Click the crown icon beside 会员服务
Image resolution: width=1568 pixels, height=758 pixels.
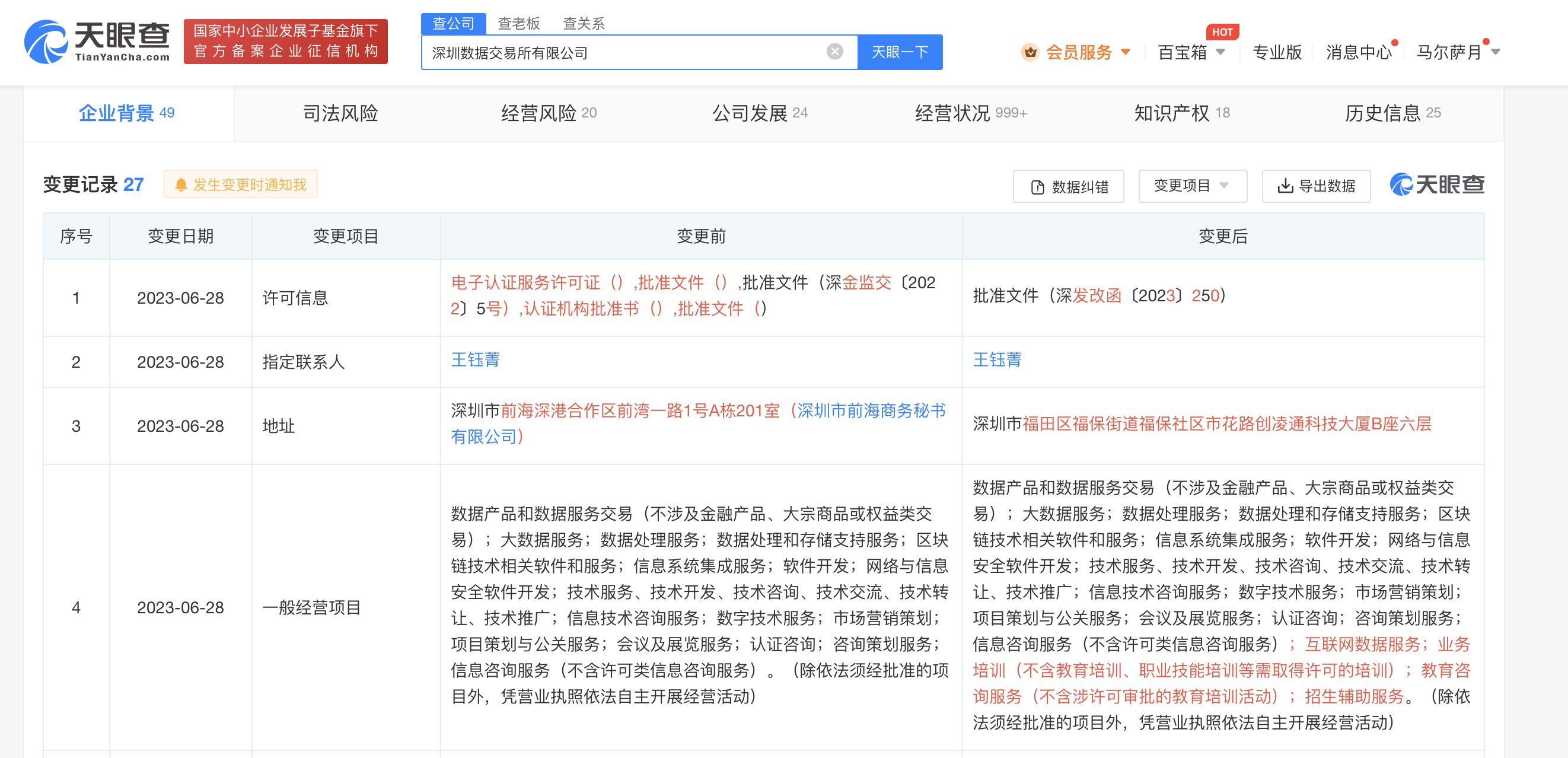1030,52
